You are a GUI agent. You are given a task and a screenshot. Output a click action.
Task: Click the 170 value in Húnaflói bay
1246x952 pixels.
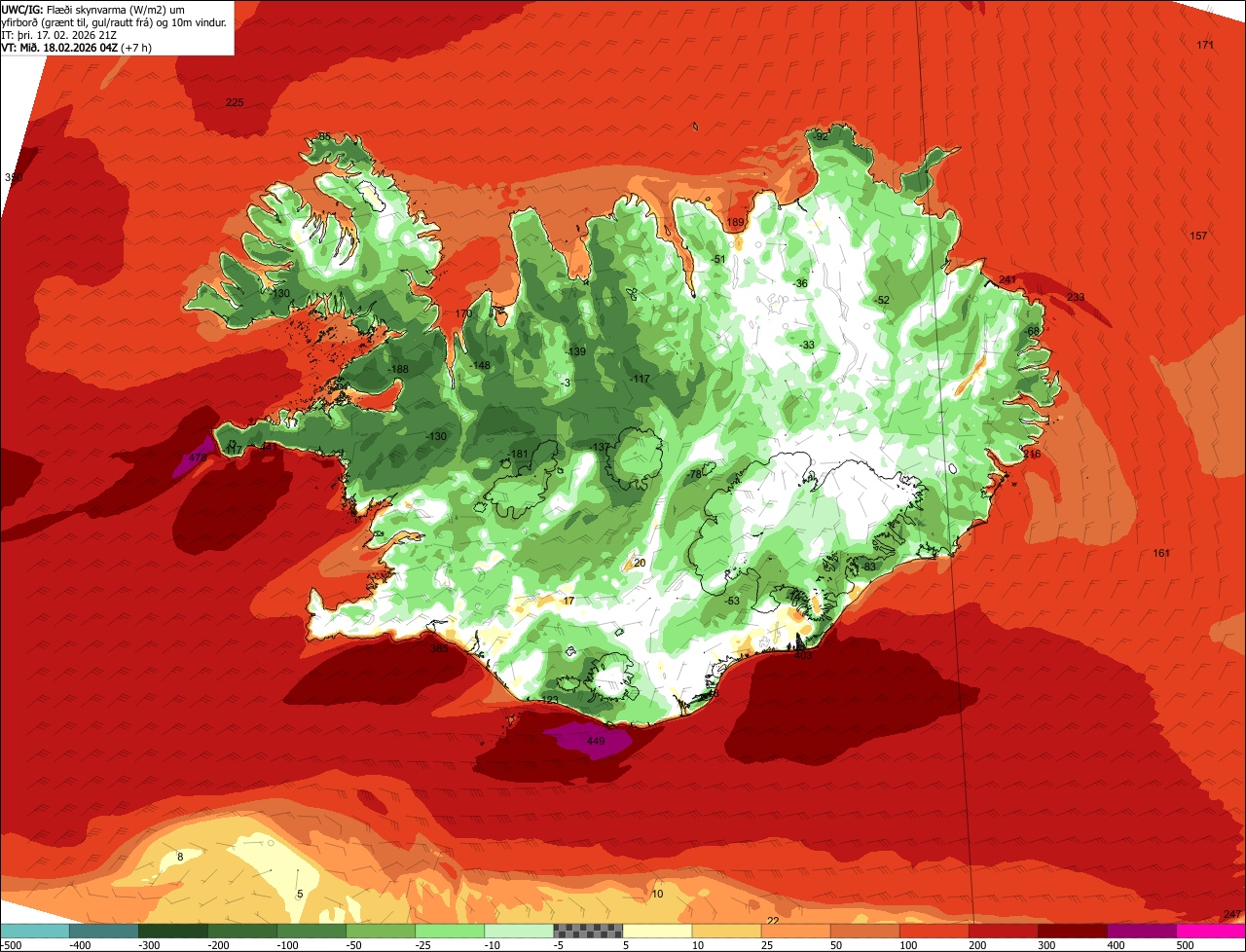(x=463, y=313)
